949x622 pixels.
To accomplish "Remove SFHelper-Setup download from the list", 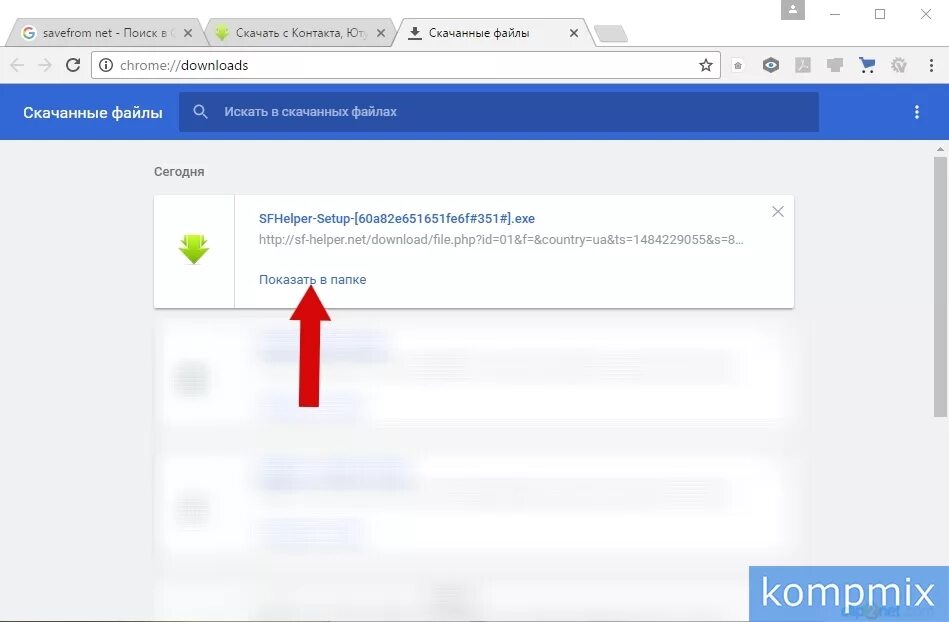I will (778, 211).
